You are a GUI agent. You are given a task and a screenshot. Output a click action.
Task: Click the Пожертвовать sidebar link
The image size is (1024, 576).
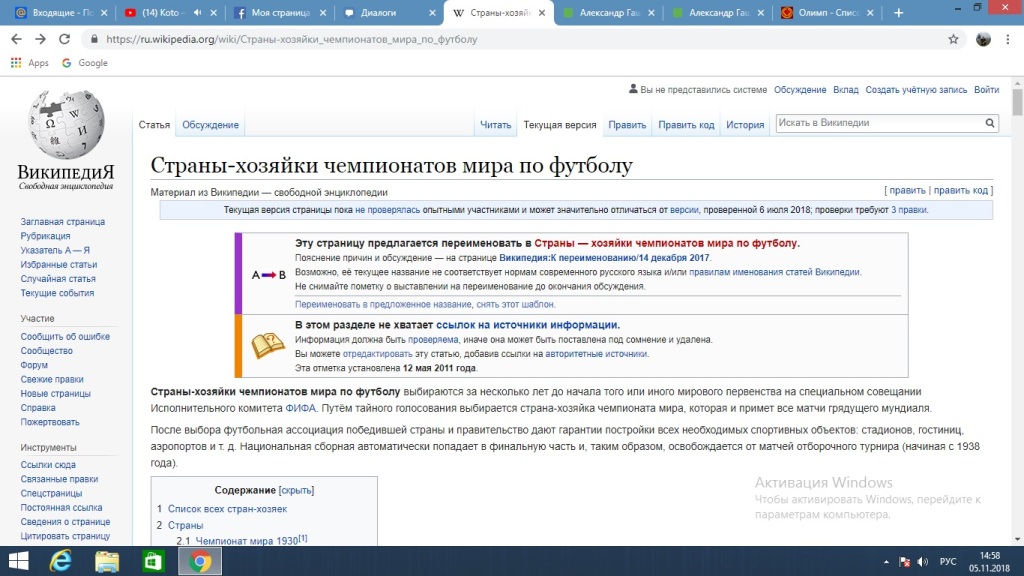pyautogui.click(x=50, y=422)
